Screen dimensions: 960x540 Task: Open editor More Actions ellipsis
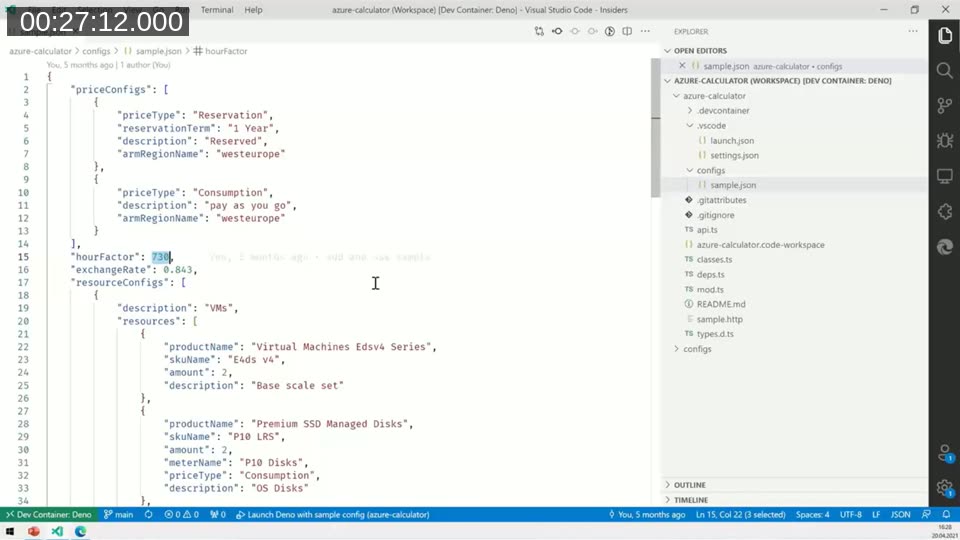[x=645, y=31]
